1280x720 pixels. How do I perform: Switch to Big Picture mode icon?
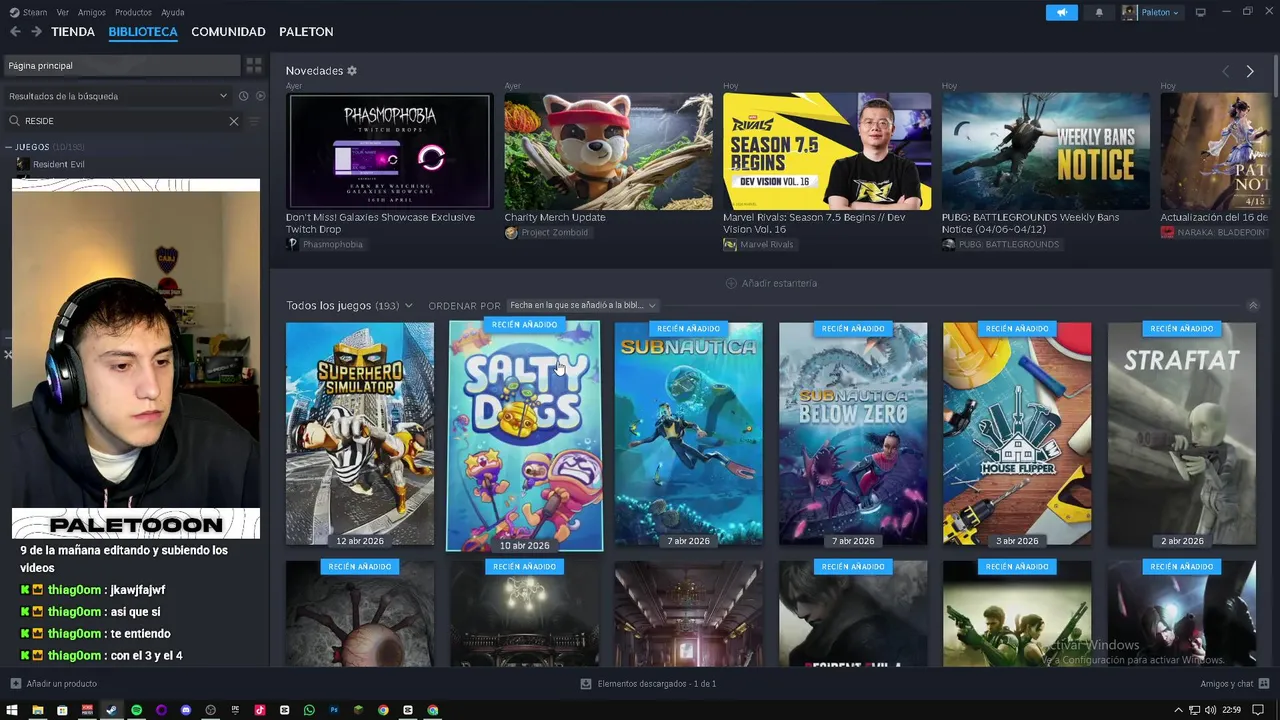pyautogui.click(x=1200, y=12)
